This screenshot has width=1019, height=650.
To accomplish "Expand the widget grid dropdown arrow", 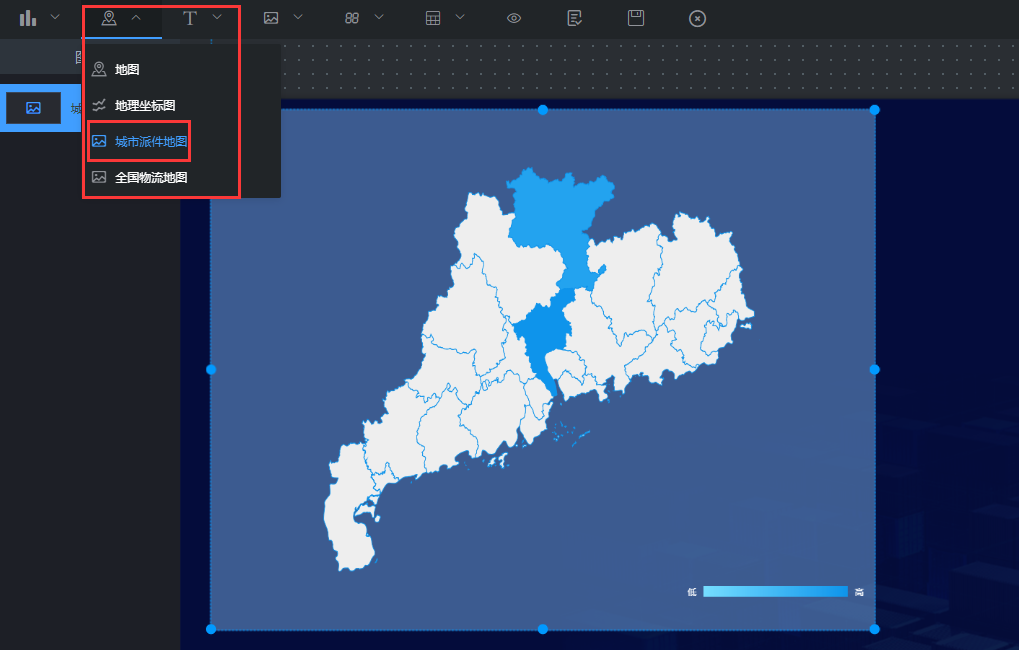I will 379,17.
